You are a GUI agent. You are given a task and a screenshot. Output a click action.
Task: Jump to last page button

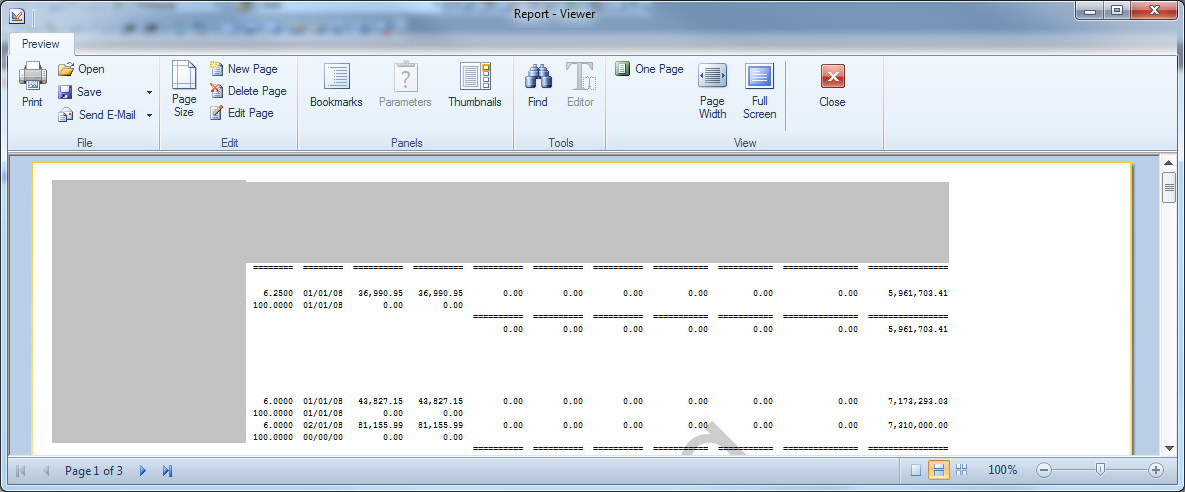[168, 471]
